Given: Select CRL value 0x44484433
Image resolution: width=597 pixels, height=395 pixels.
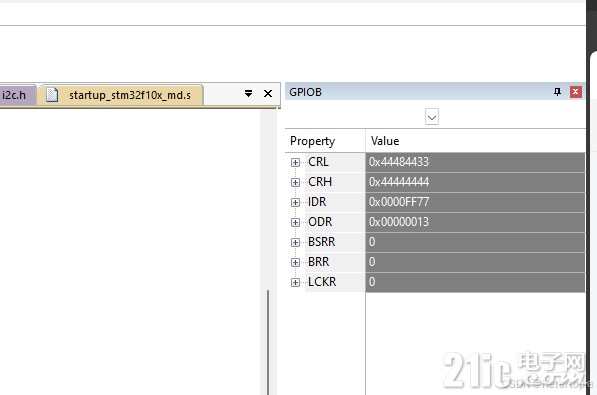Looking at the screenshot, I should [475, 162].
